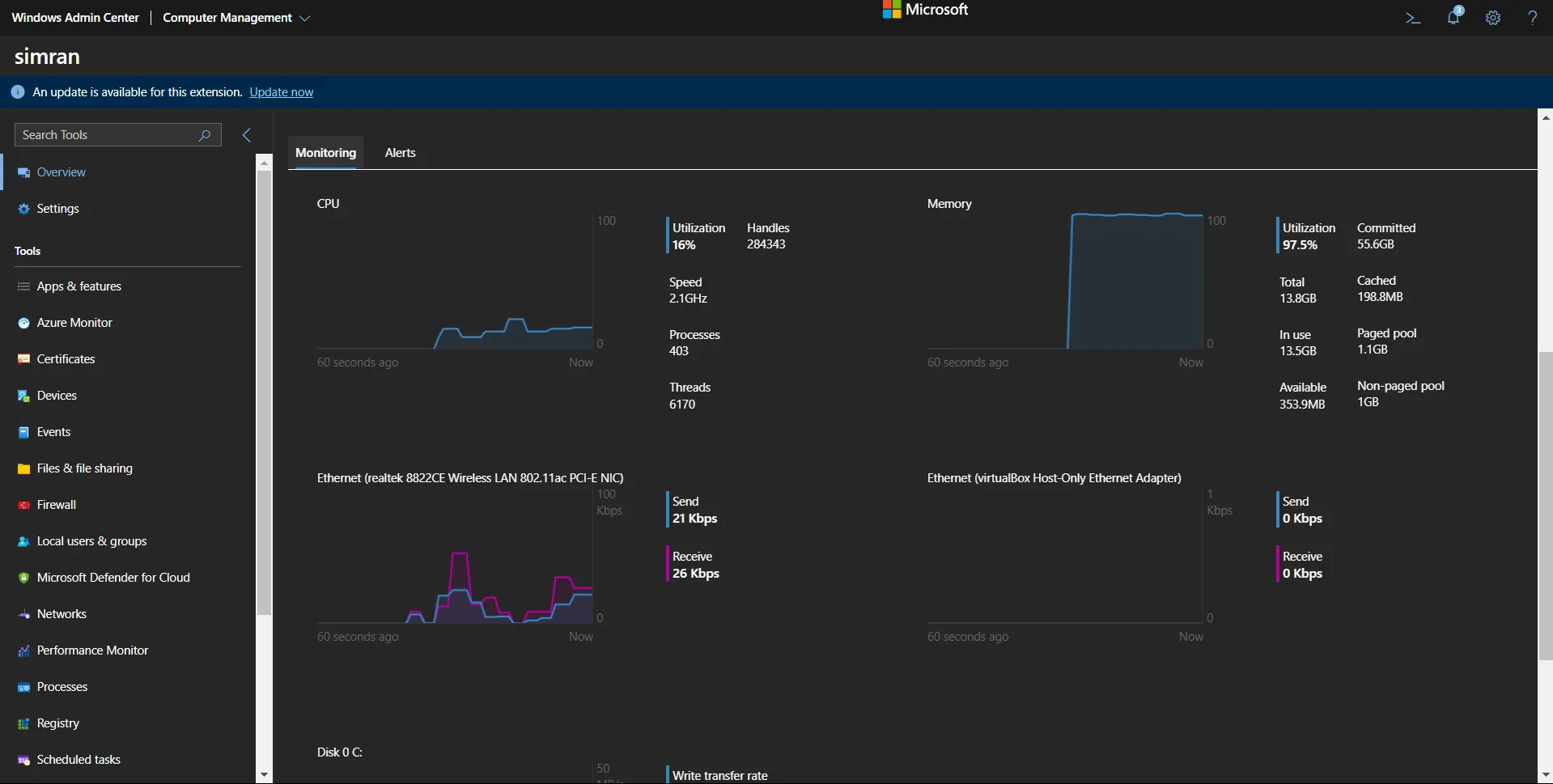Click the Update now link

click(x=282, y=92)
